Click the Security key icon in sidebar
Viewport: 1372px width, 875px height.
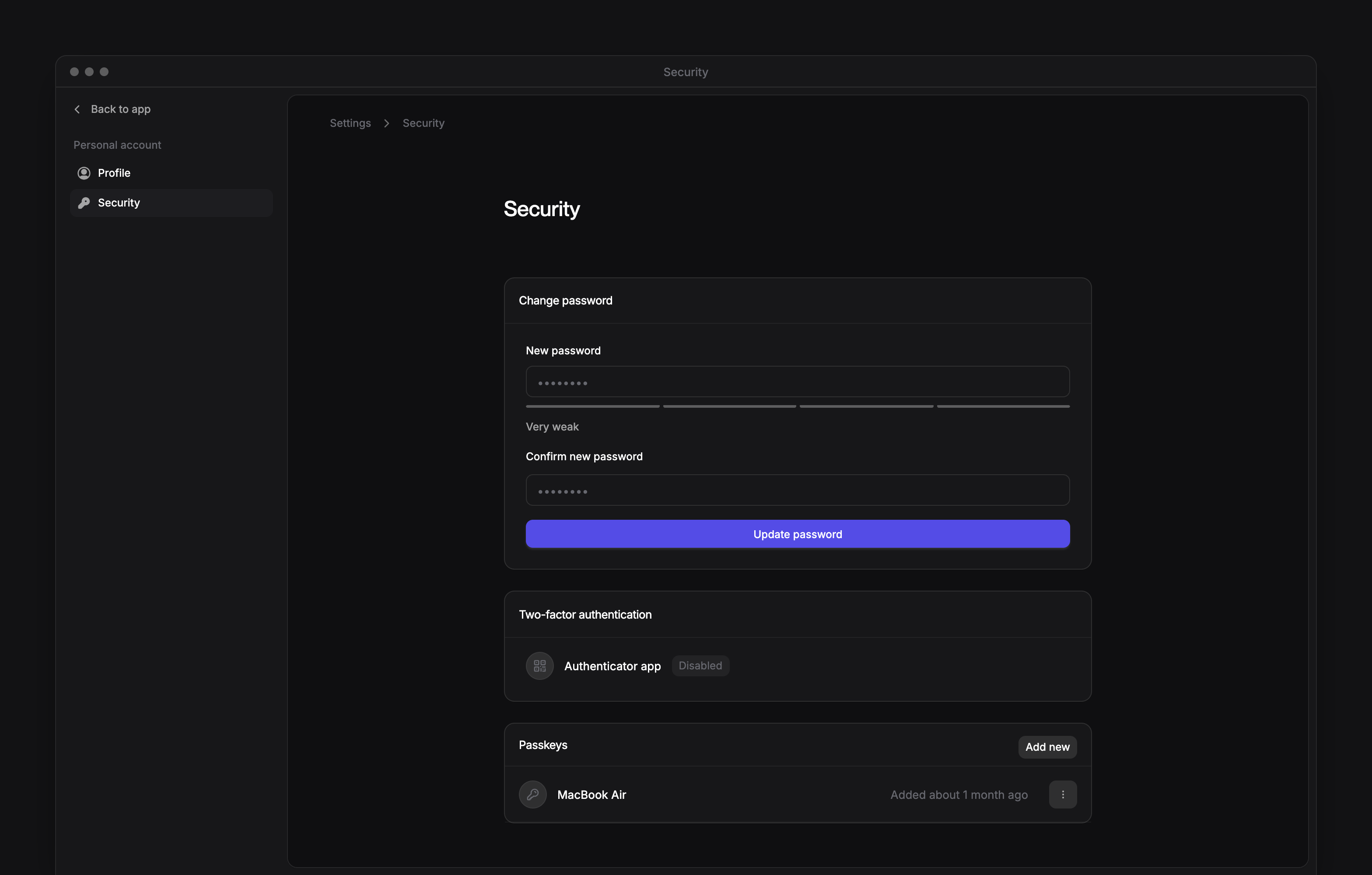tap(84, 203)
